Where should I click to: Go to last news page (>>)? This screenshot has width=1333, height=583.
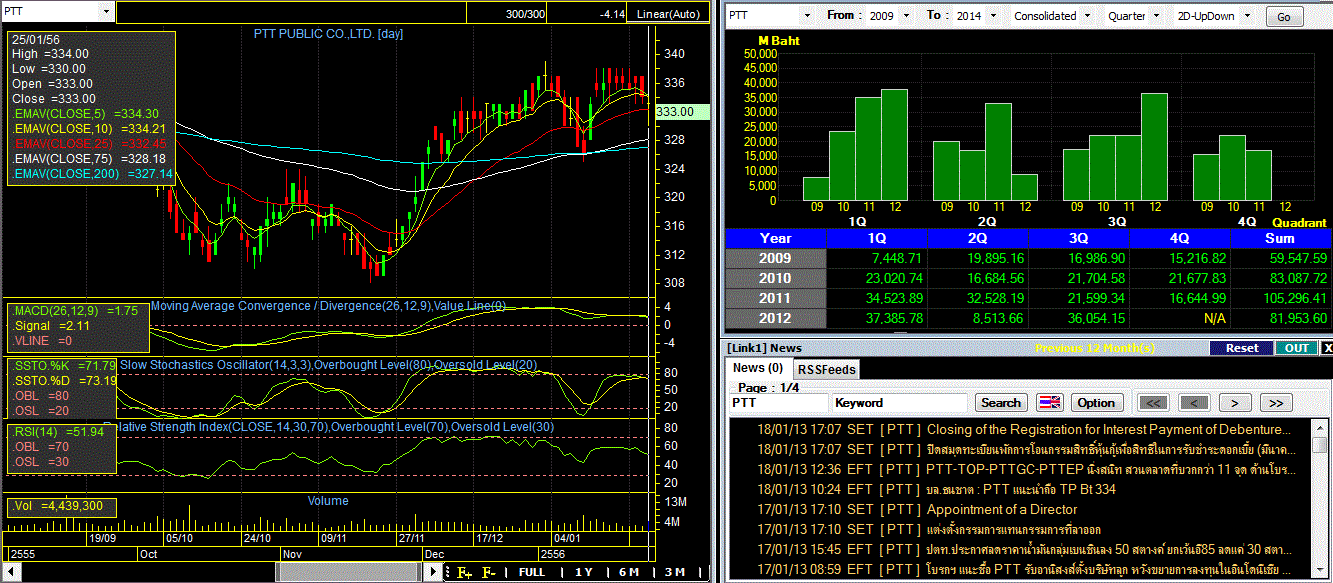[1276, 403]
